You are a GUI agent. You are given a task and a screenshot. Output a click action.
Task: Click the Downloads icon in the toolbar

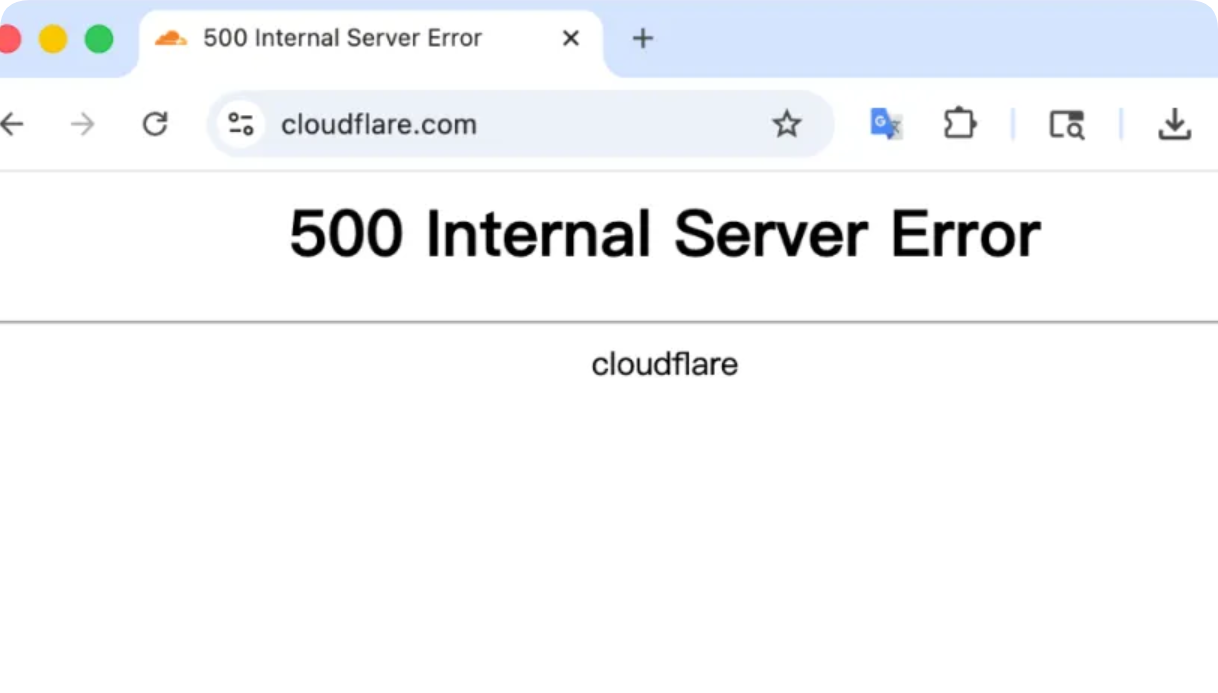1175,124
